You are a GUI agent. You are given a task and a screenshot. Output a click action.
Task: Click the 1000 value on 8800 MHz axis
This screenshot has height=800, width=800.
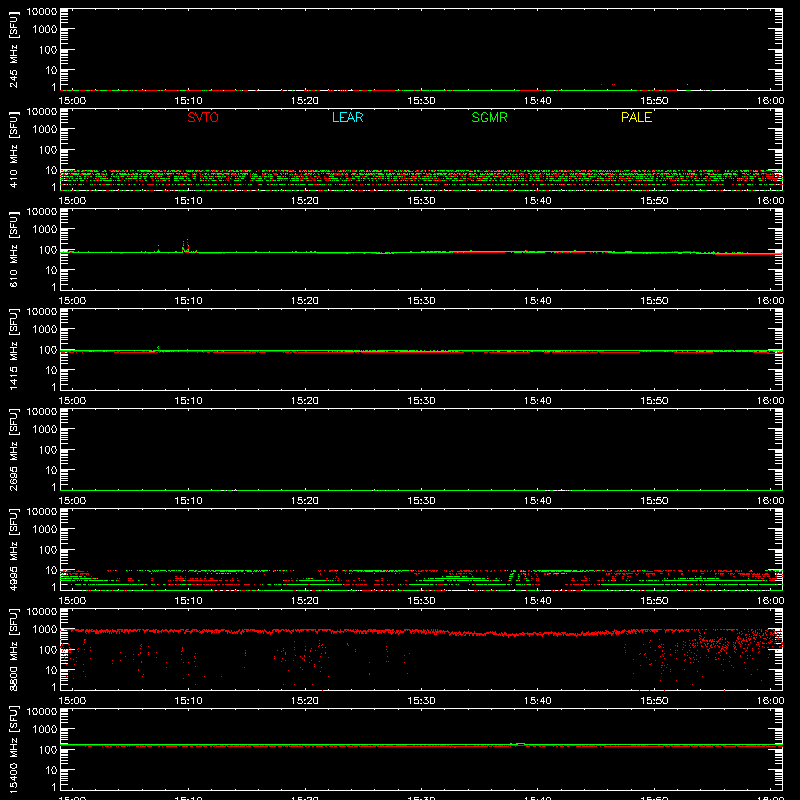tap(44, 630)
